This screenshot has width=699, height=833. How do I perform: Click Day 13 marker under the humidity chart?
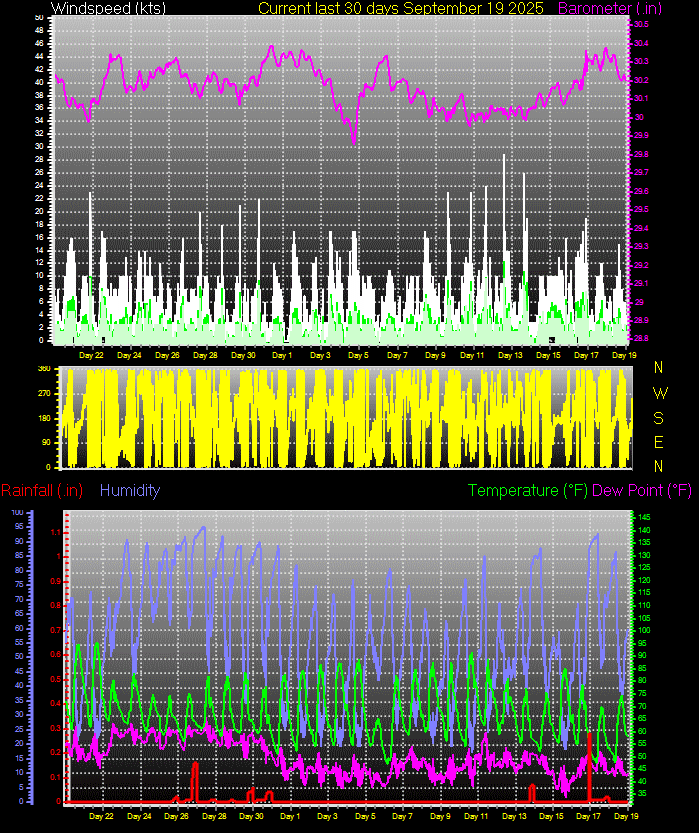[515, 816]
